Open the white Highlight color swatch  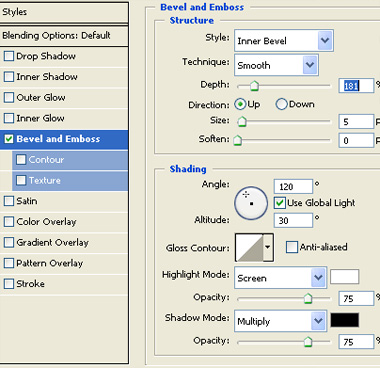[x=345, y=277]
